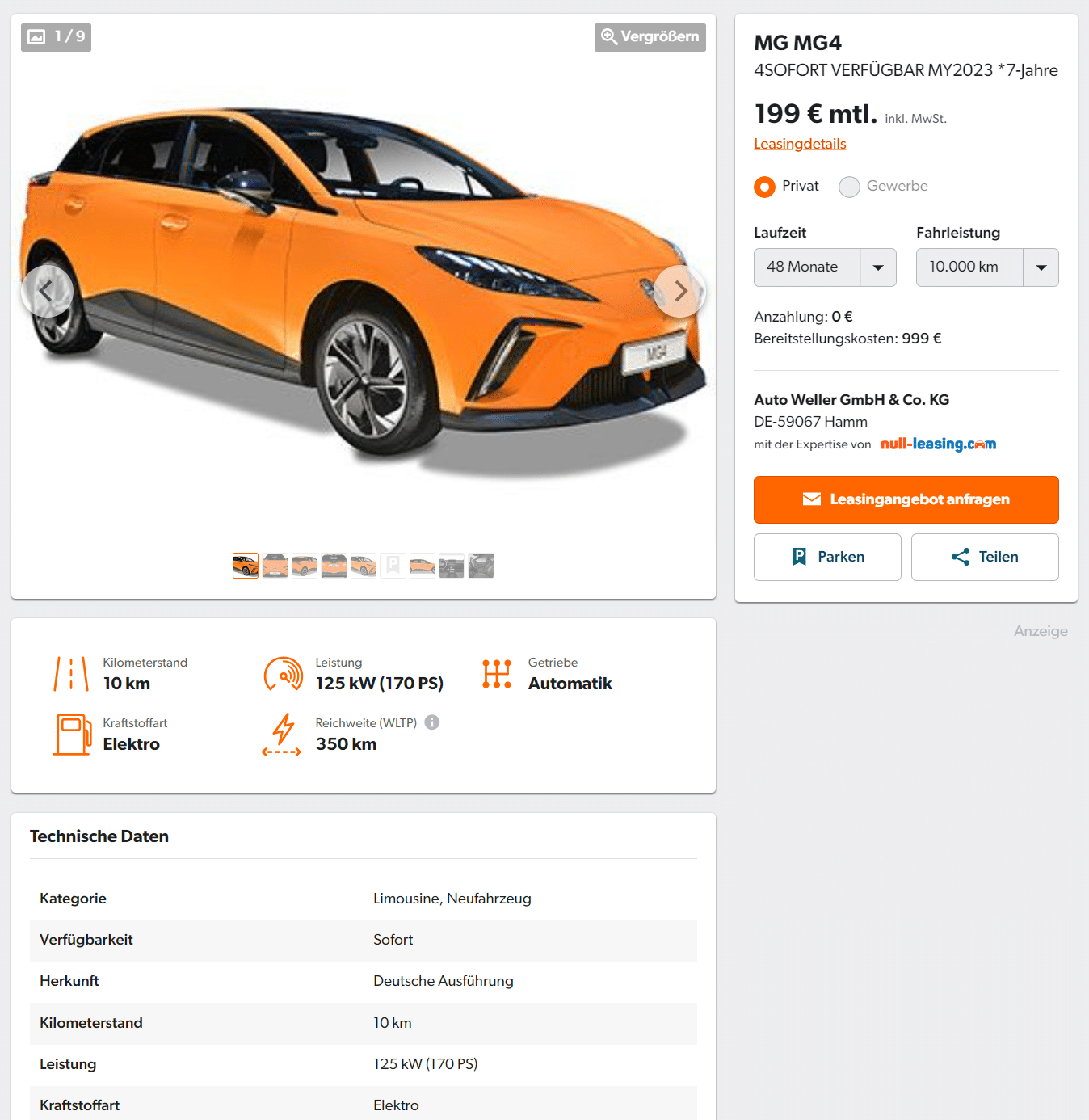Image resolution: width=1089 pixels, height=1120 pixels.
Task: Select first gallery thumbnail
Action: pos(246,566)
